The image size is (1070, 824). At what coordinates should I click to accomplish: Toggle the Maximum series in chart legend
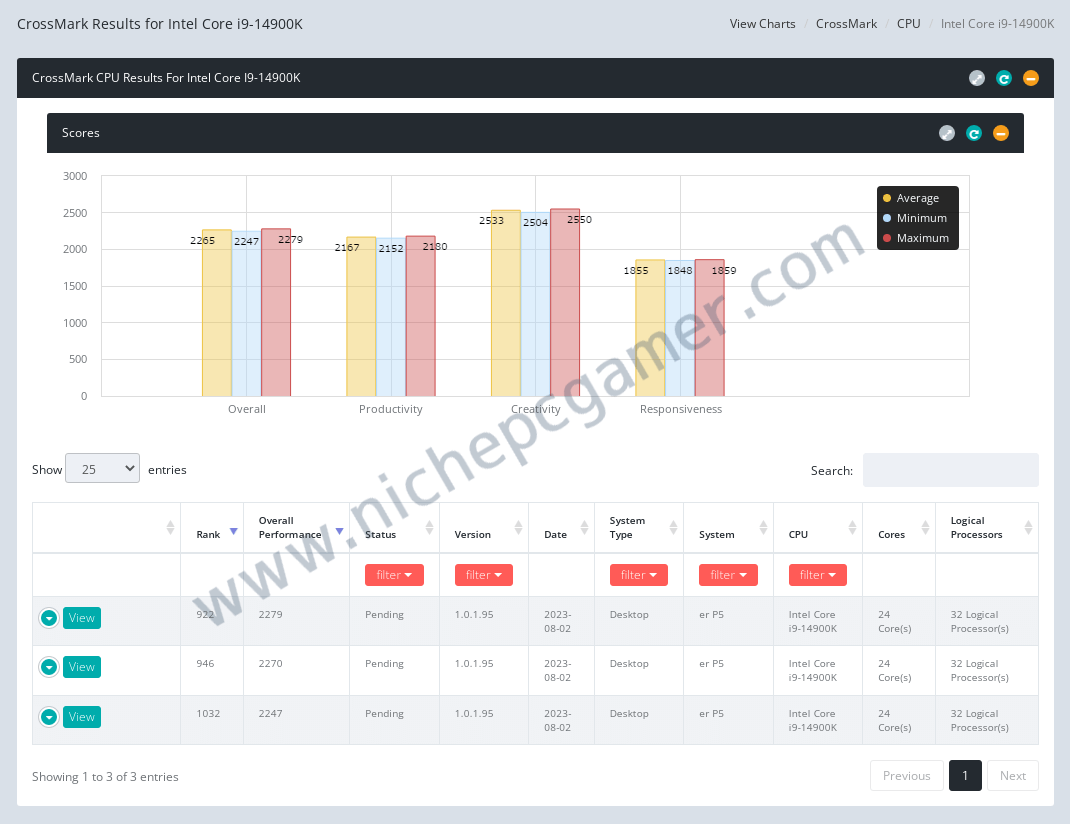[916, 238]
